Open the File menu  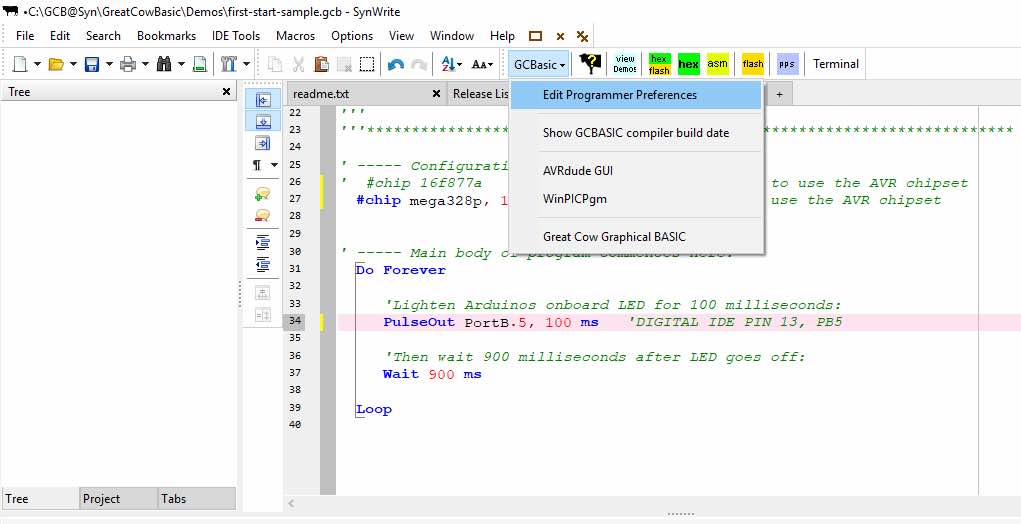click(25, 36)
